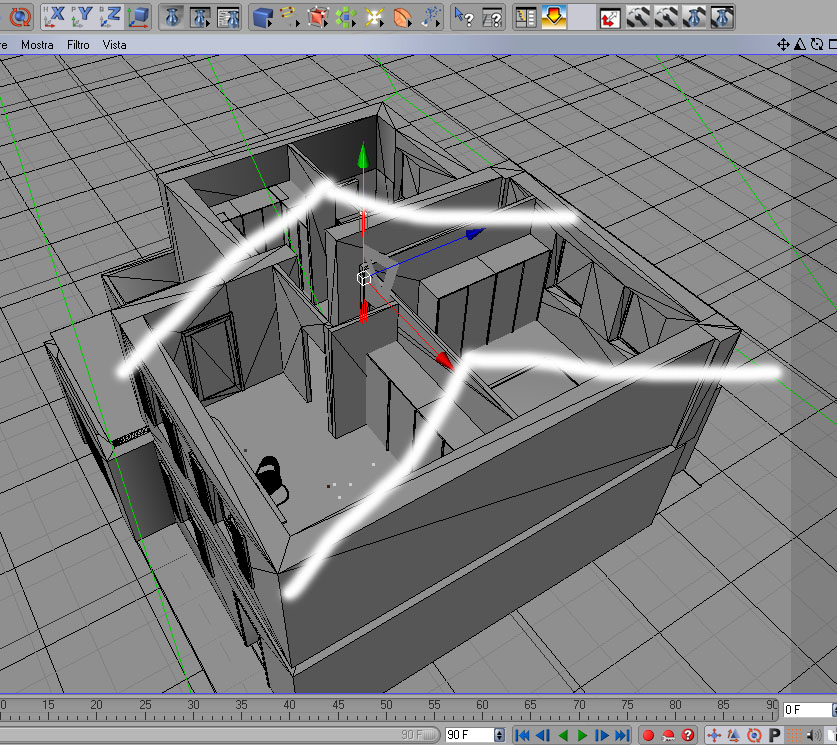Toggle sound playback speaker icon
This screenshot has height=745, width=837.
pyautogui.click(x=814, y=735)
